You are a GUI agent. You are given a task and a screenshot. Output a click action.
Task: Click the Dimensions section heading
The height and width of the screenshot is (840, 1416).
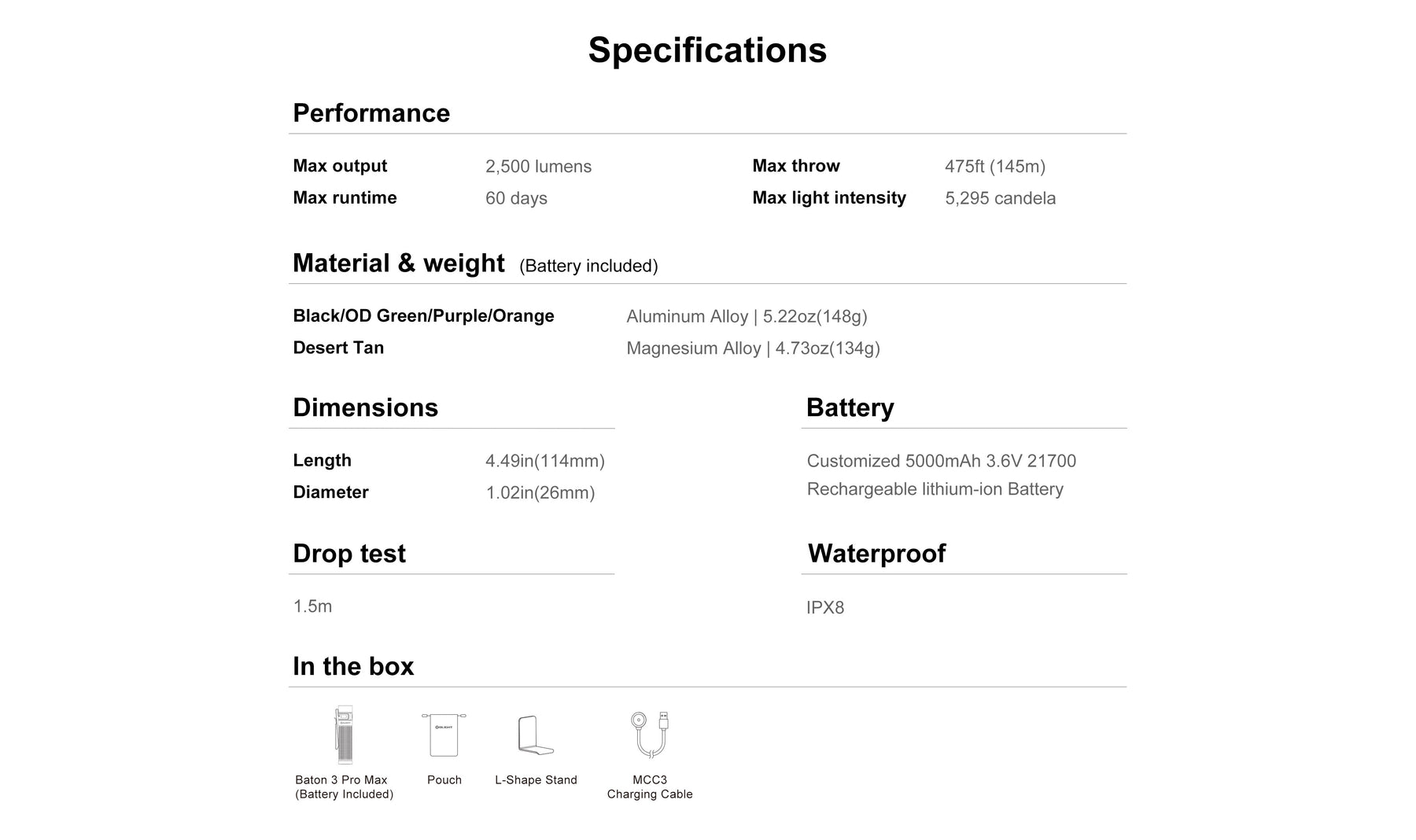[365, 407]
